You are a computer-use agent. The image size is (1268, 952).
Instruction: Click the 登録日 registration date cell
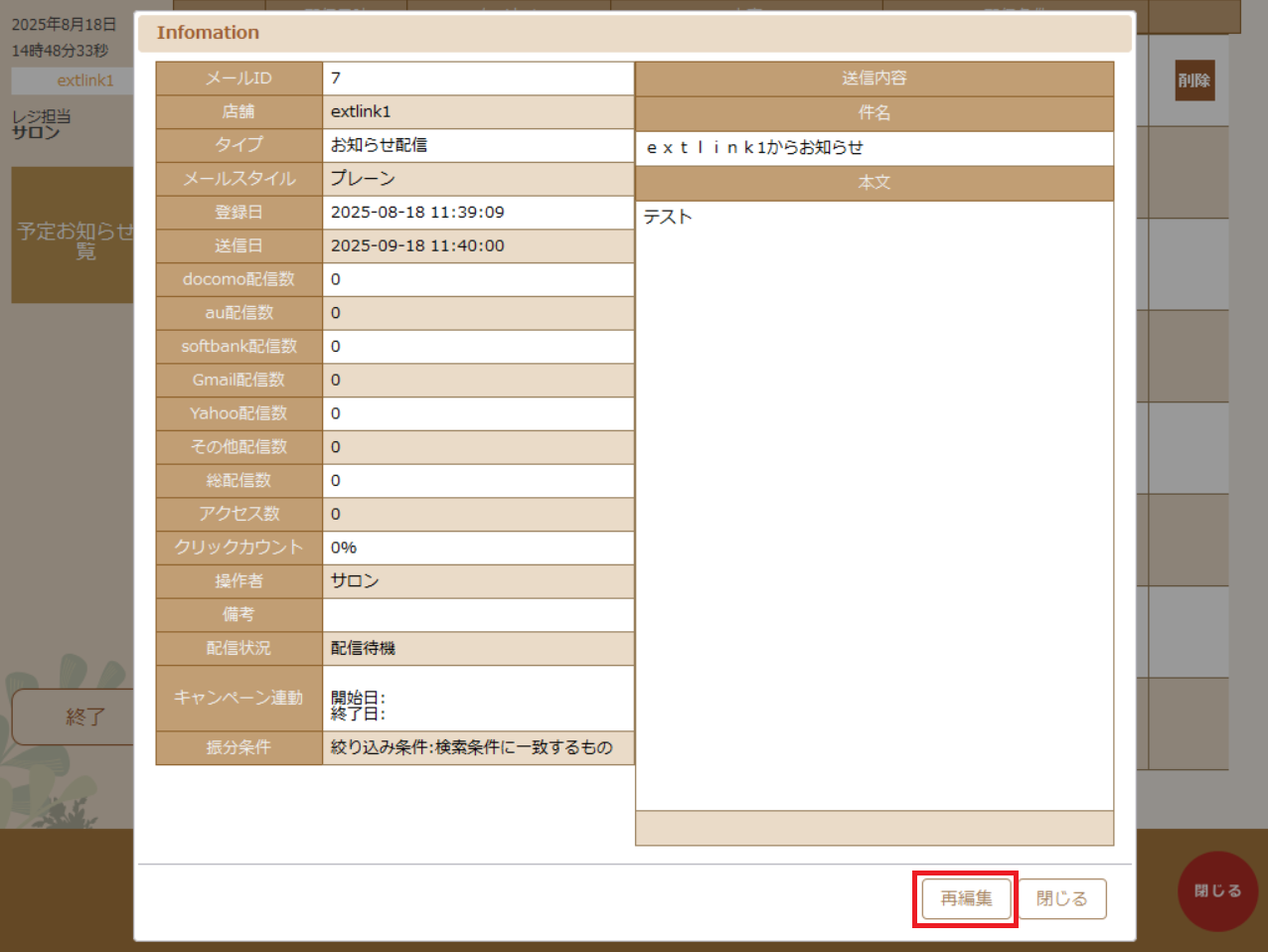[478, 212]
